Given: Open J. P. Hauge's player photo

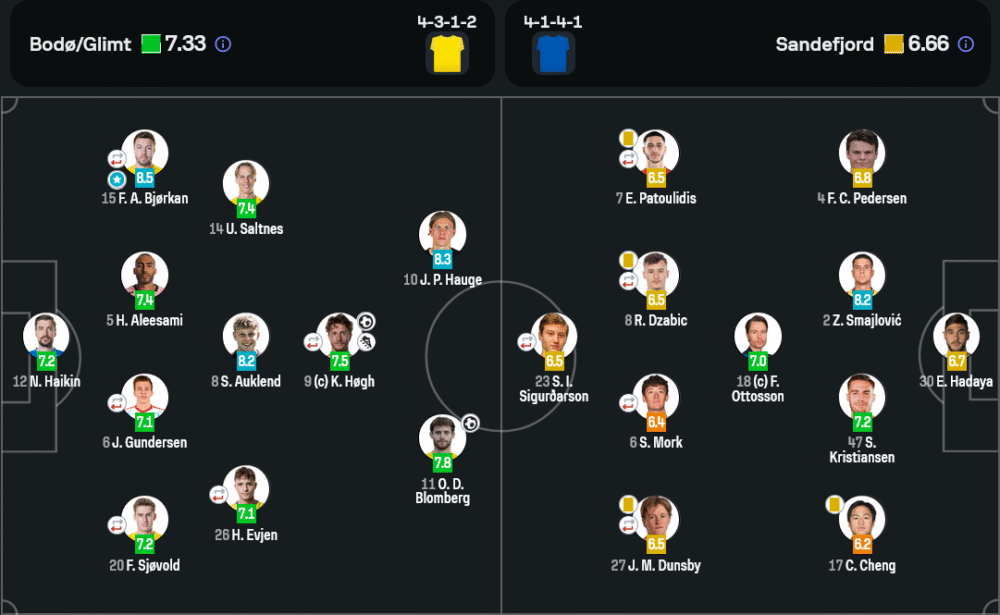Looking at the screenshot, I should (x=442, y=233).
